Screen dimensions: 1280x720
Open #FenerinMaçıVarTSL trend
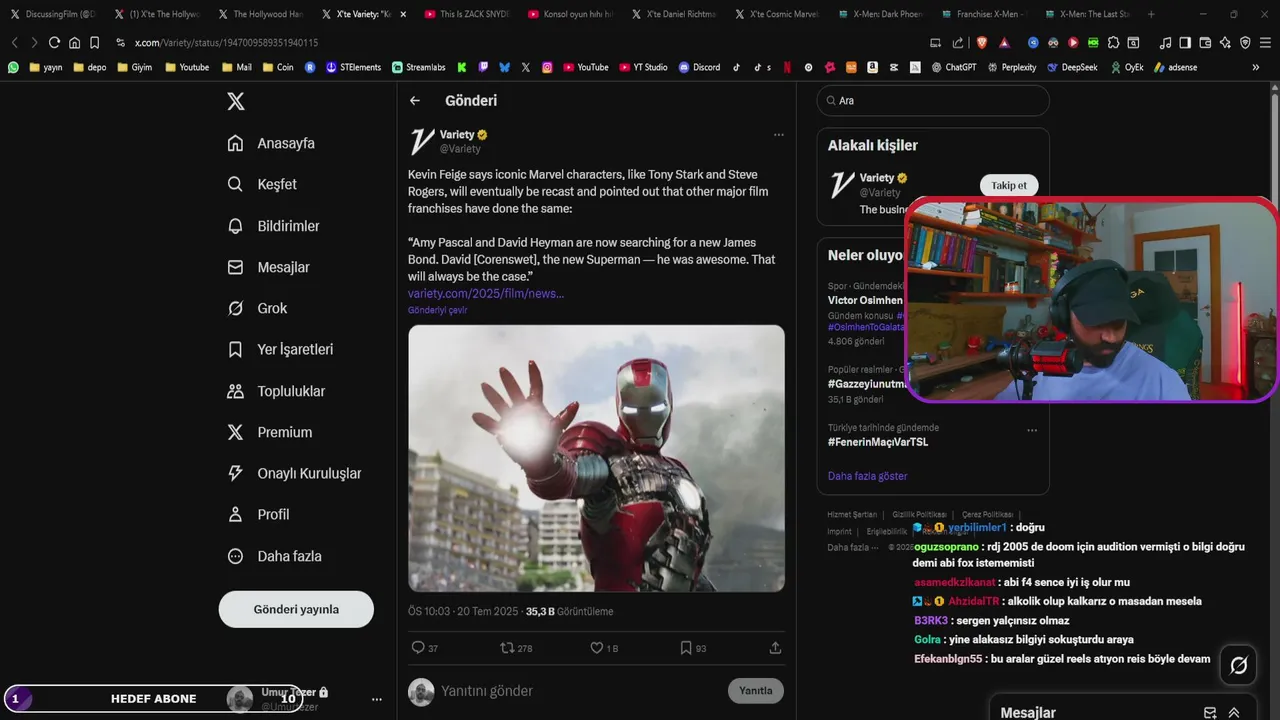878,442
